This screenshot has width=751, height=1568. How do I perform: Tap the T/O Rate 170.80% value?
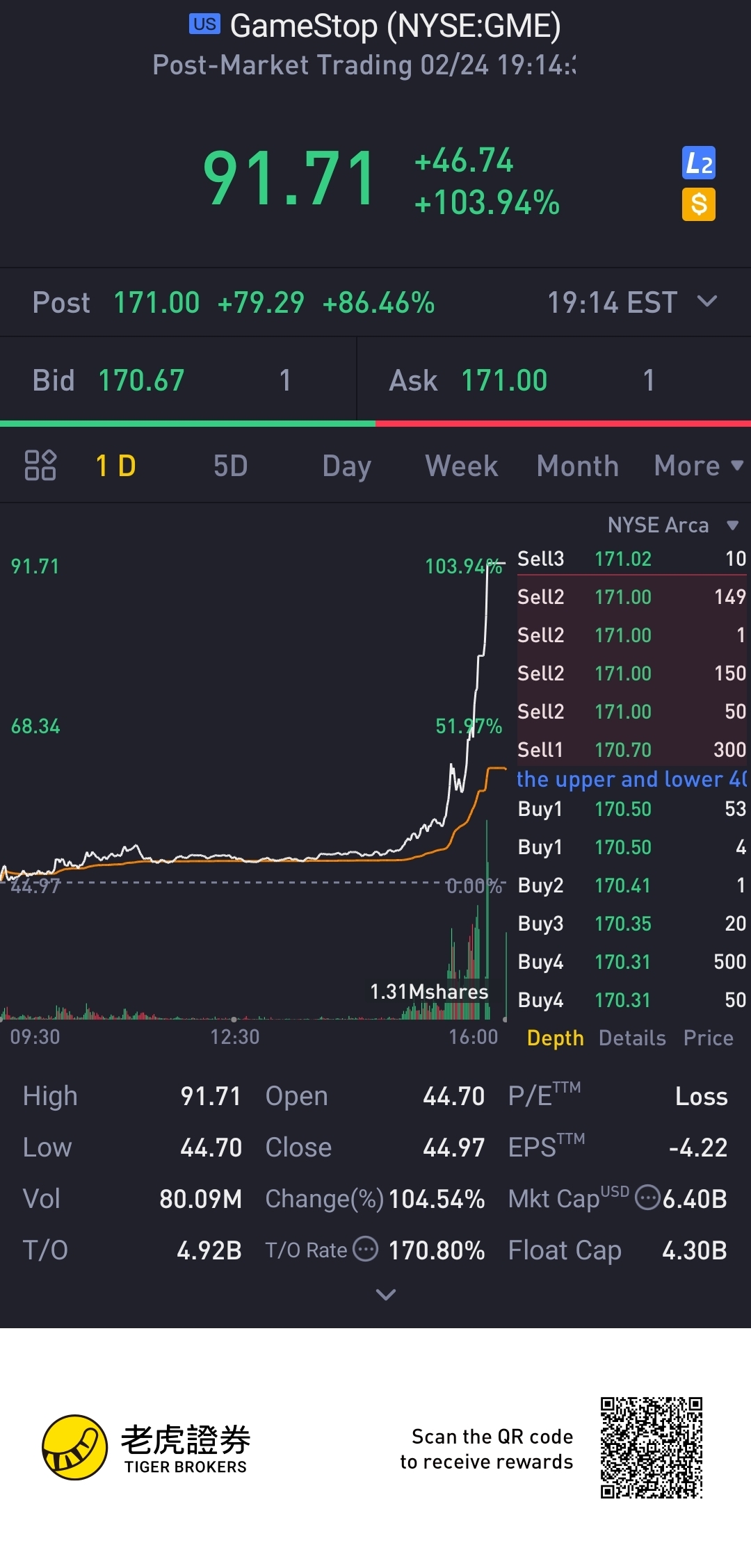[436, 1250]
